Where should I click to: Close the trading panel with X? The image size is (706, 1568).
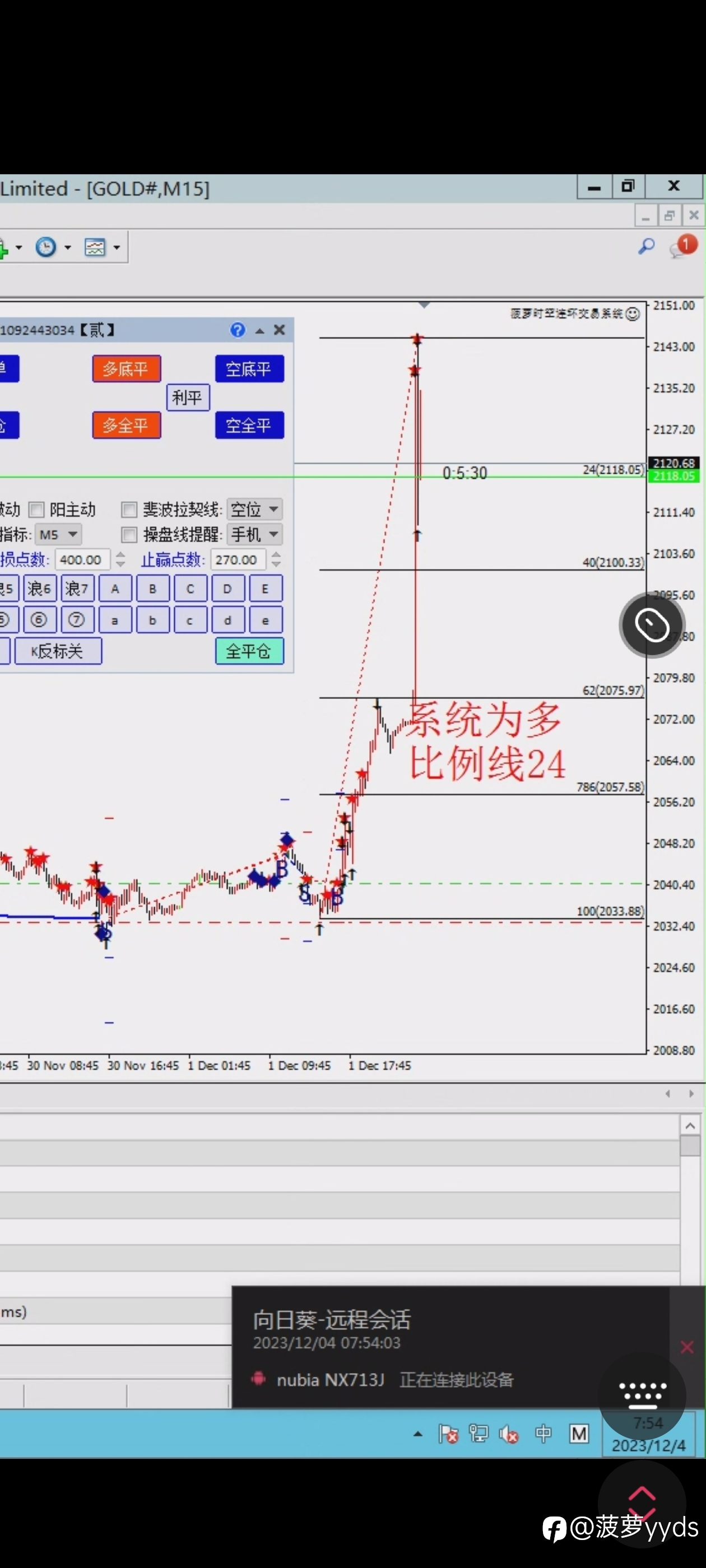[280, 330]
